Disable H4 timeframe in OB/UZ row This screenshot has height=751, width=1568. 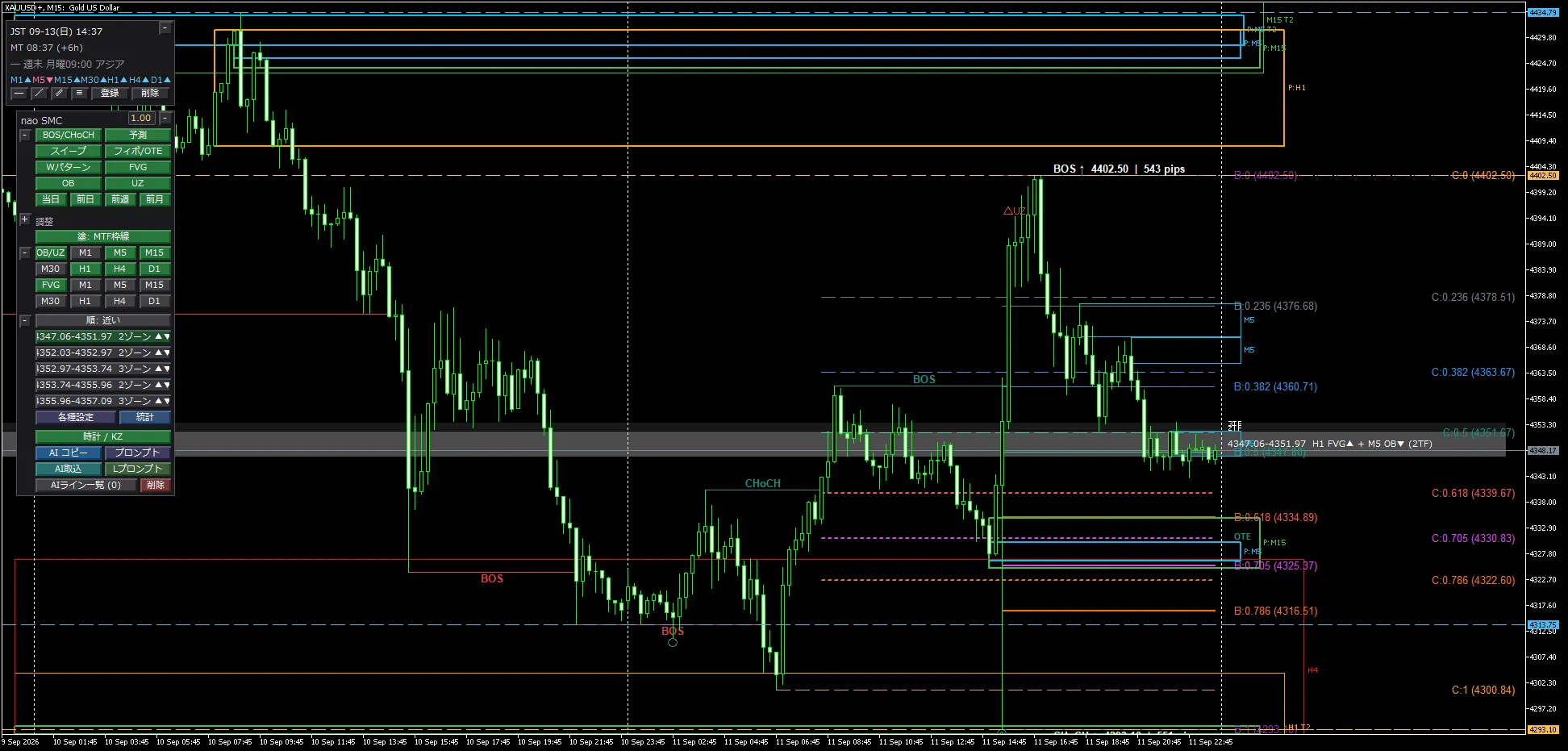click(119, 269)
